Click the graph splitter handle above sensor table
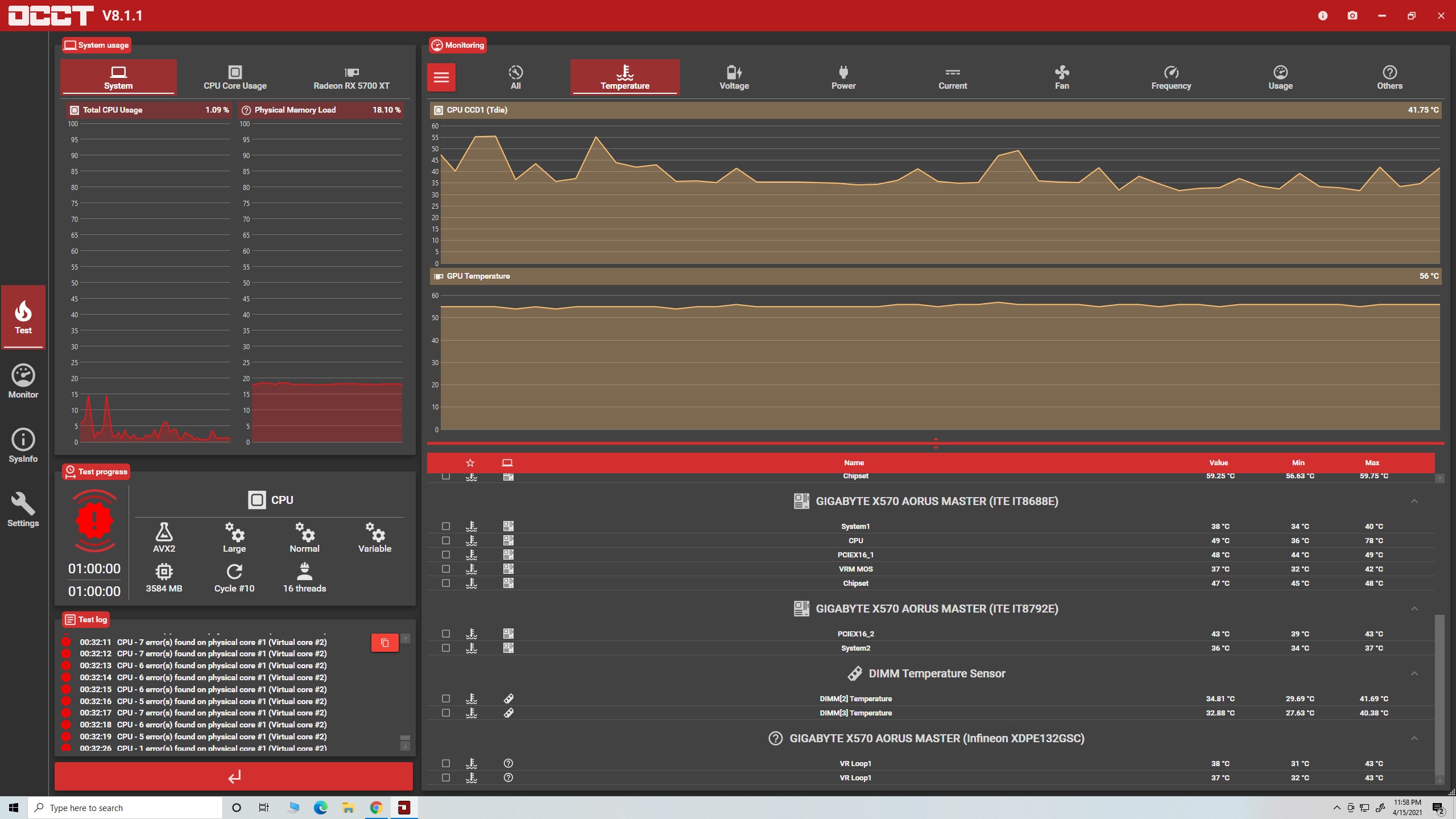This screenshot has width=1456, height=819. coord(936,443)
